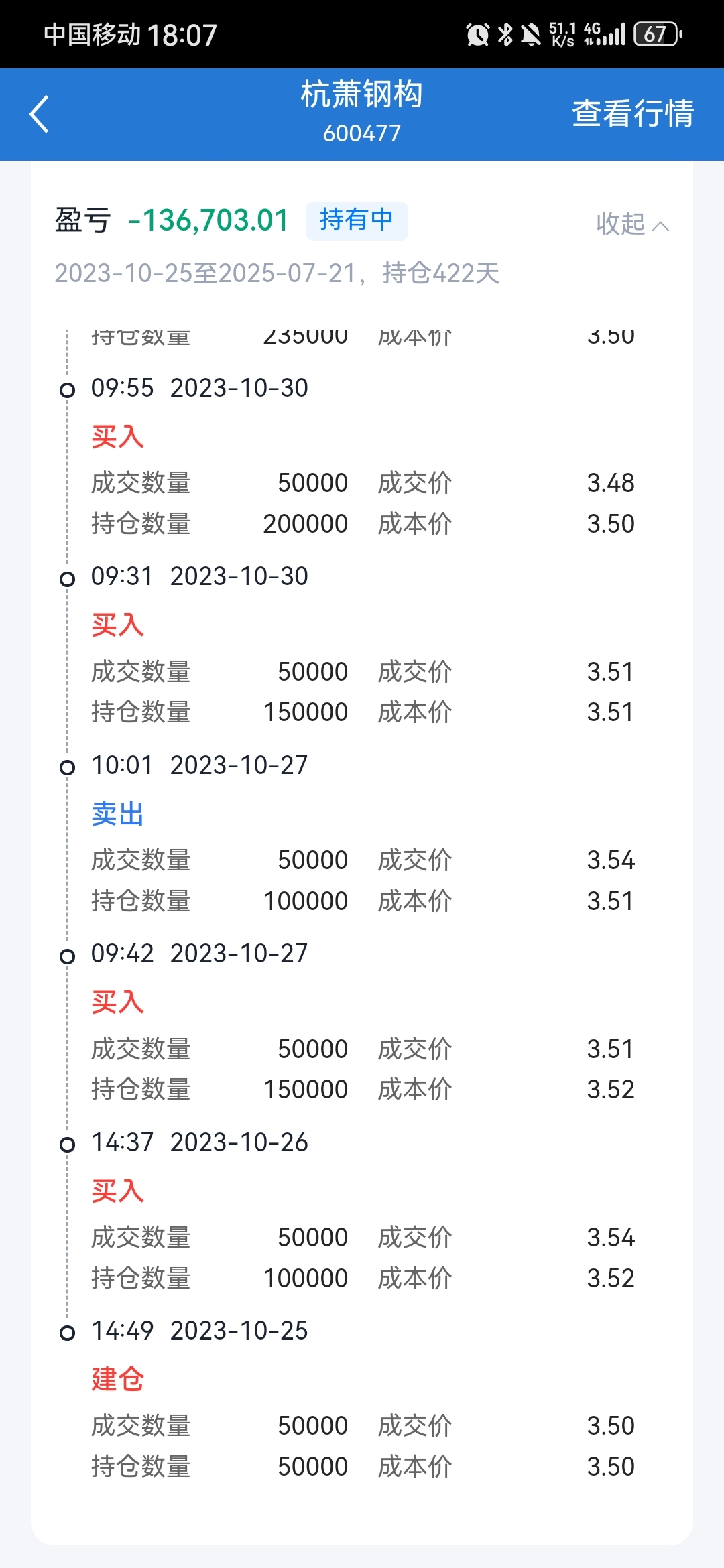Tap the back arrow in header
The image size is (724, 1568).
(x=39, y=114)
